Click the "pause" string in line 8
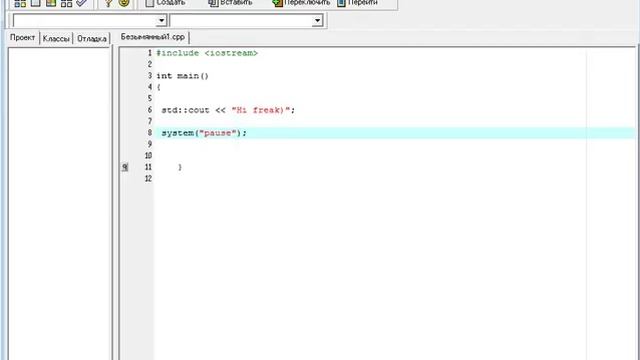The width and height of the screenshot is (640, 360). pyautogui.click(x=218, y=133)
